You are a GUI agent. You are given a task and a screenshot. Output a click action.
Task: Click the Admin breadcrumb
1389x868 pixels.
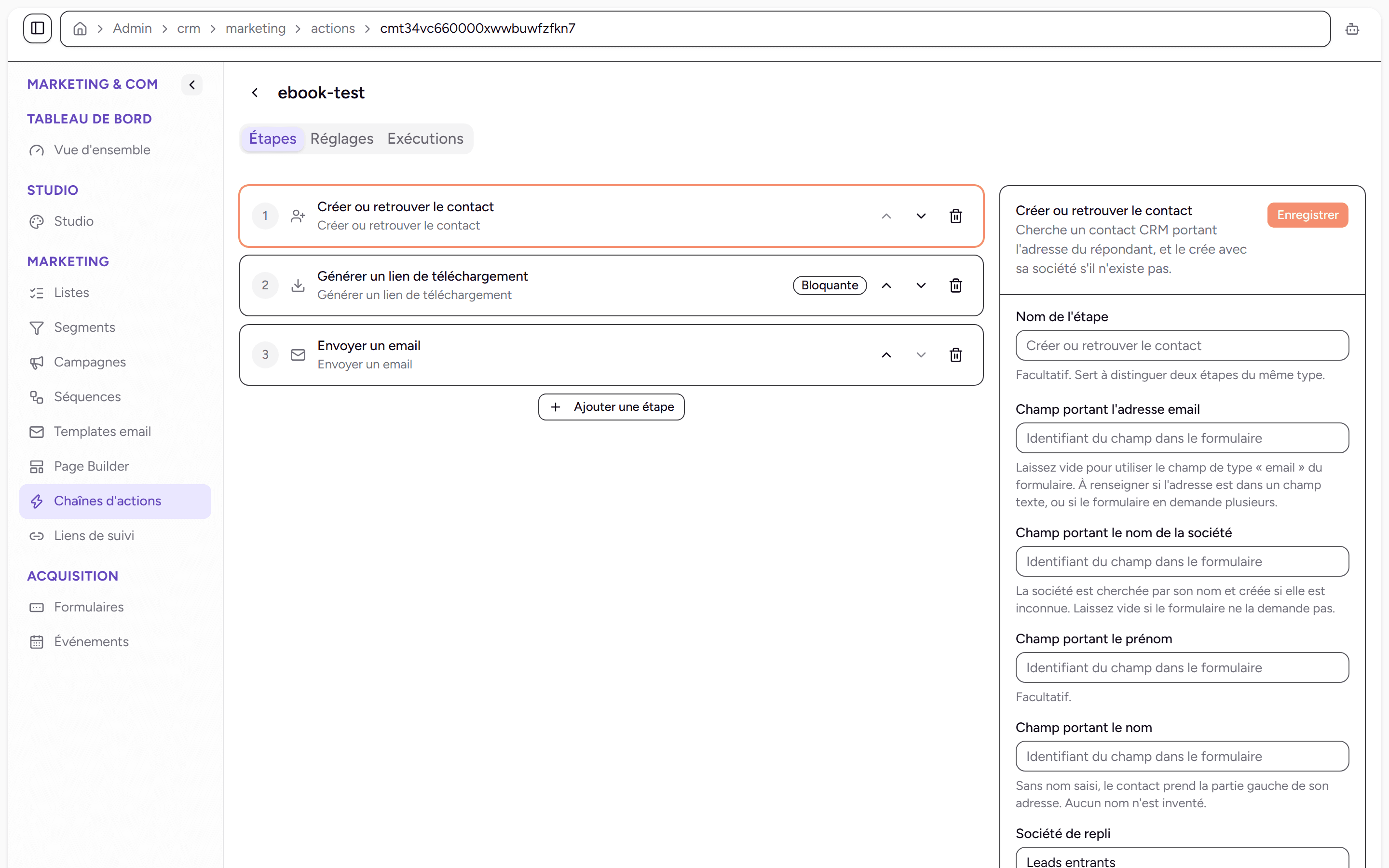coord(132,29)
